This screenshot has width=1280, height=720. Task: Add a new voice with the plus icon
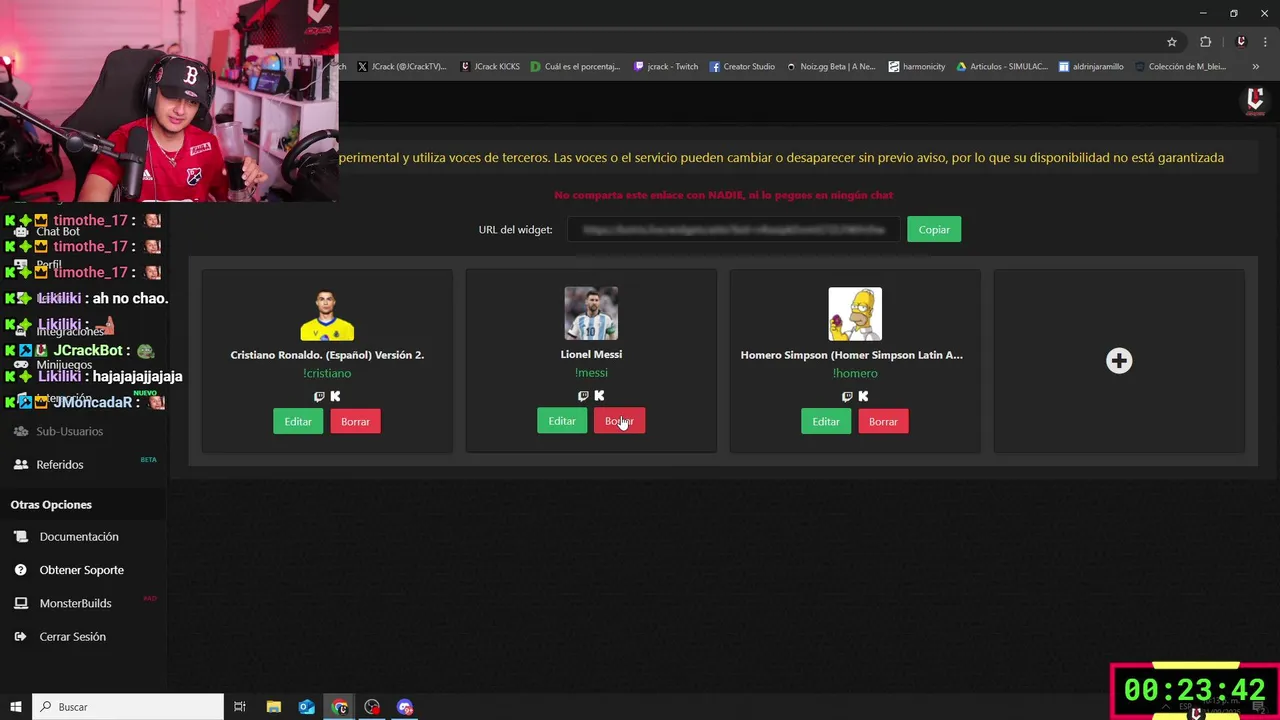(1119, 361)
